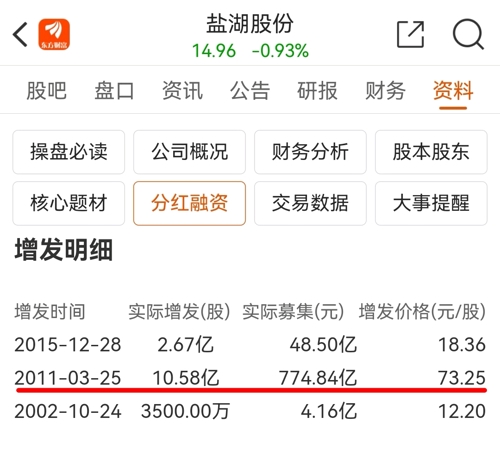Viewport: 500px width, 460px height.
Task: Select the 分红融资 button
Action: [190, 203]
